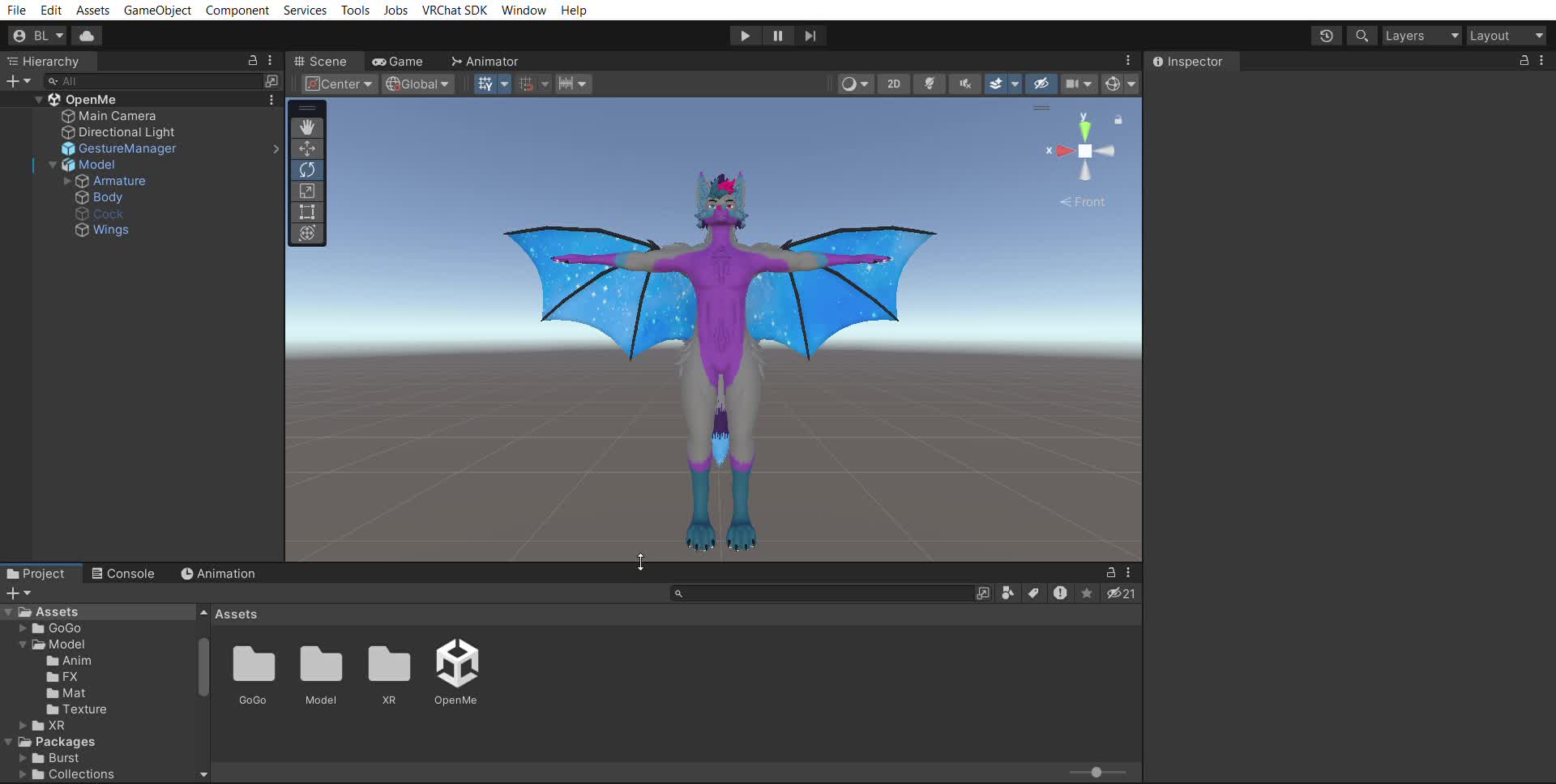Select the Rect transform tool
This screenshot has width=1556, height=784.
(x=307, y=211)
